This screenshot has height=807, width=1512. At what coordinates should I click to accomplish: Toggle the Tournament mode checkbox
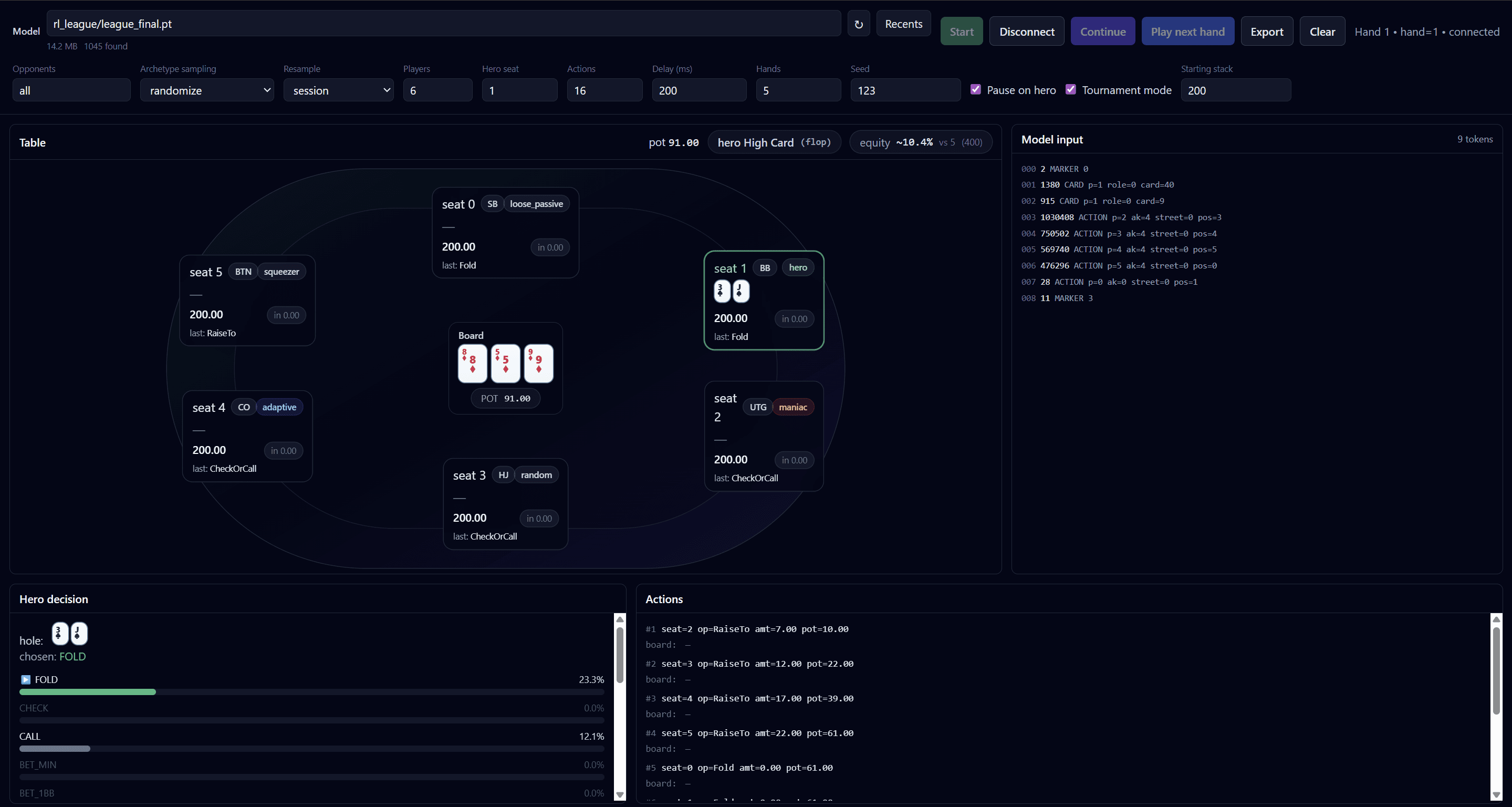[x=1071, y=89]
